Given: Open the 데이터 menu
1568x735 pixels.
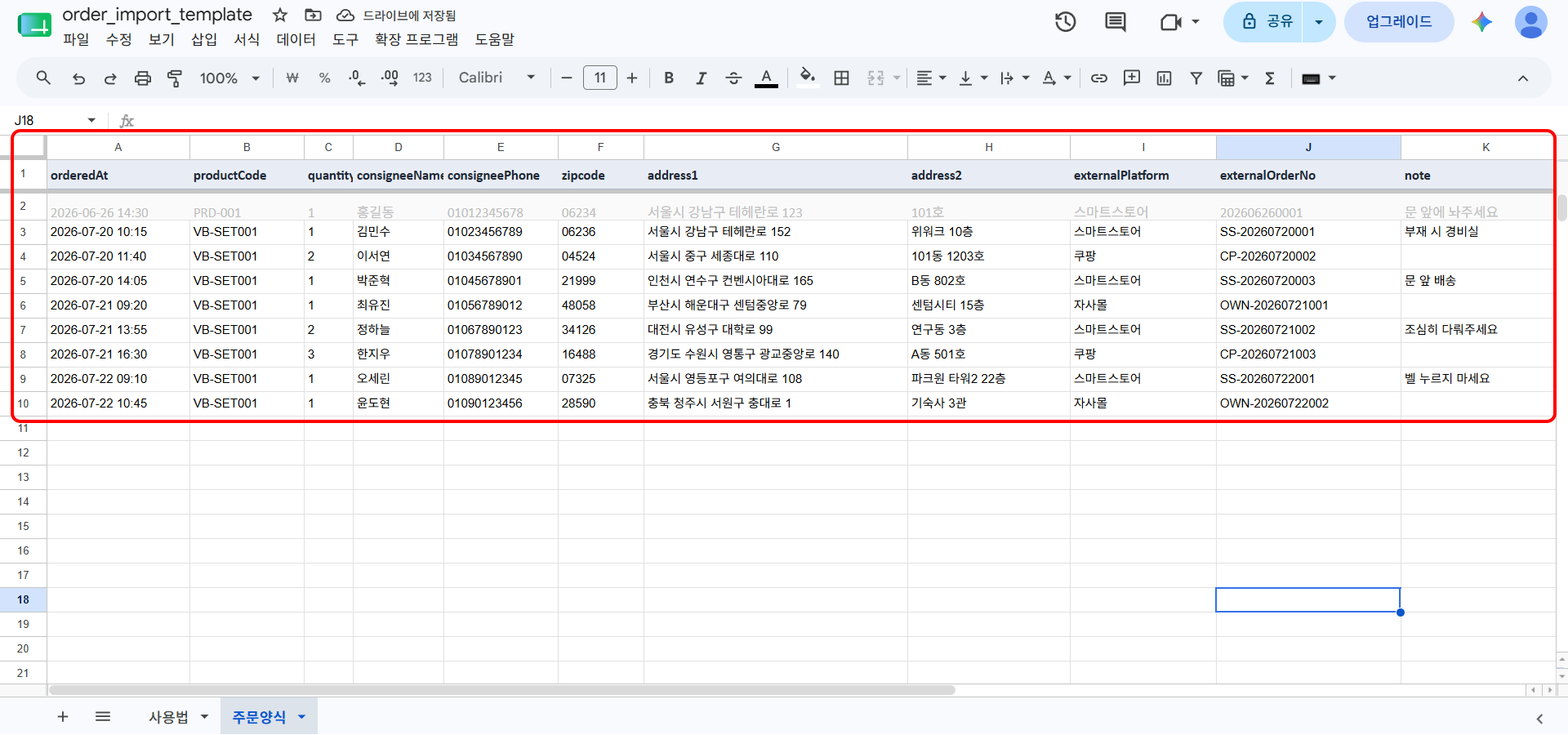Looking at the screenshot, I should [296, 39].
